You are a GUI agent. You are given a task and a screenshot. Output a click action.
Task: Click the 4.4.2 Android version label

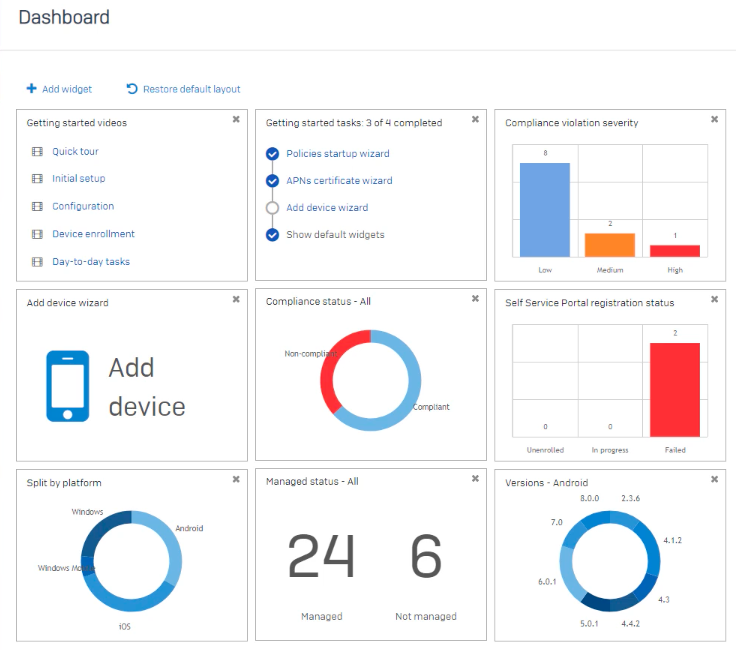coord(630,624)
